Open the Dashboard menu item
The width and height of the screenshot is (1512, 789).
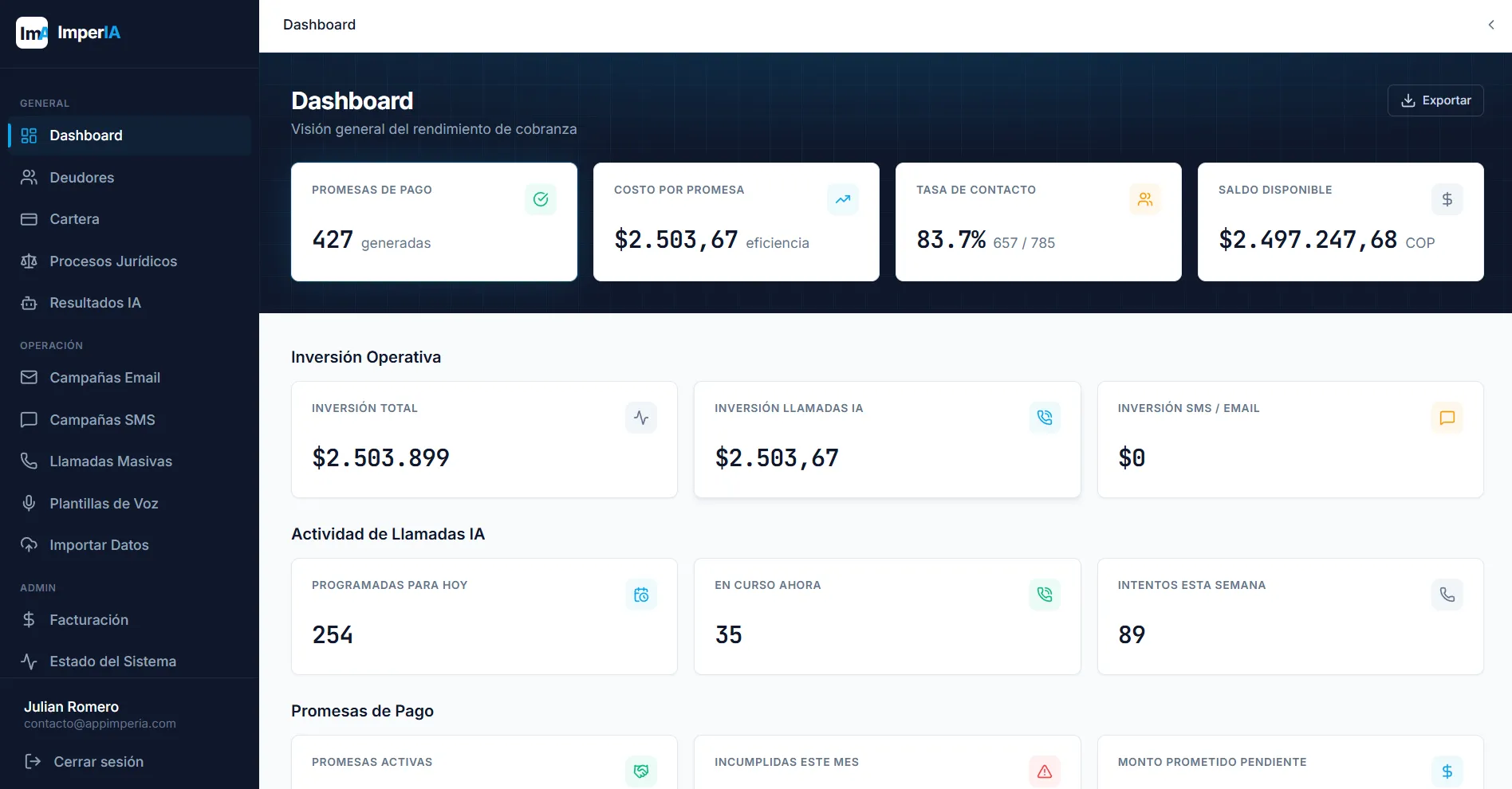point(129,135)
